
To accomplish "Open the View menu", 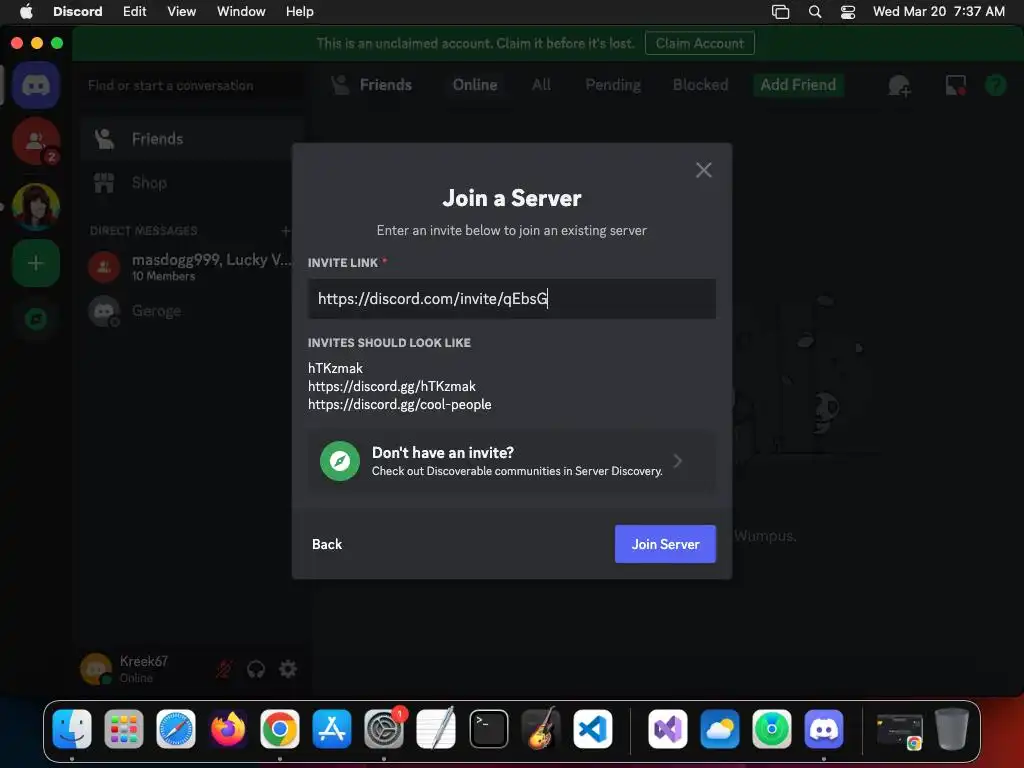I will pyautogui.click(x=181, y=11).
